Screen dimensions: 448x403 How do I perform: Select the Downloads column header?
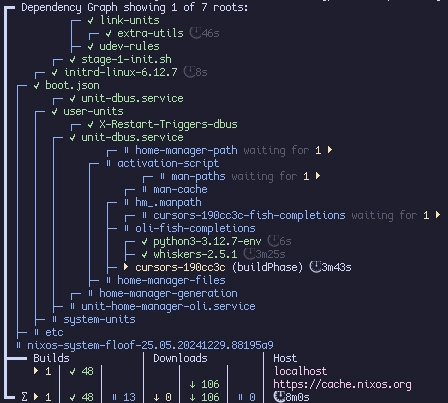coord(180,358)
